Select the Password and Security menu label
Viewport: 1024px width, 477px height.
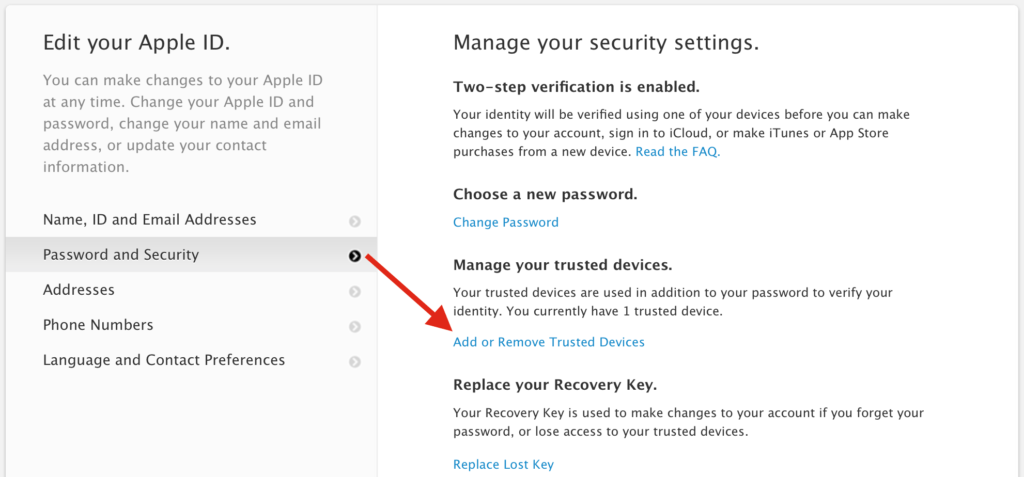(121, 255)
